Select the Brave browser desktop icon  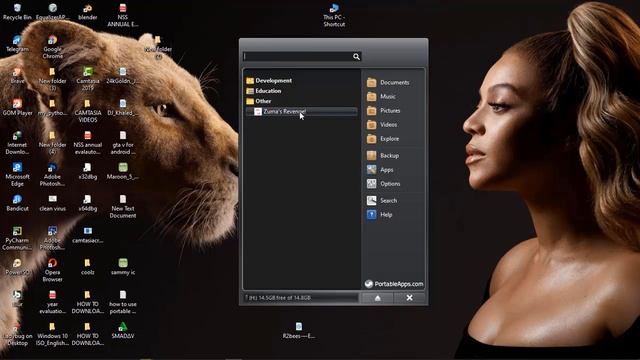[x=17, y=76]
